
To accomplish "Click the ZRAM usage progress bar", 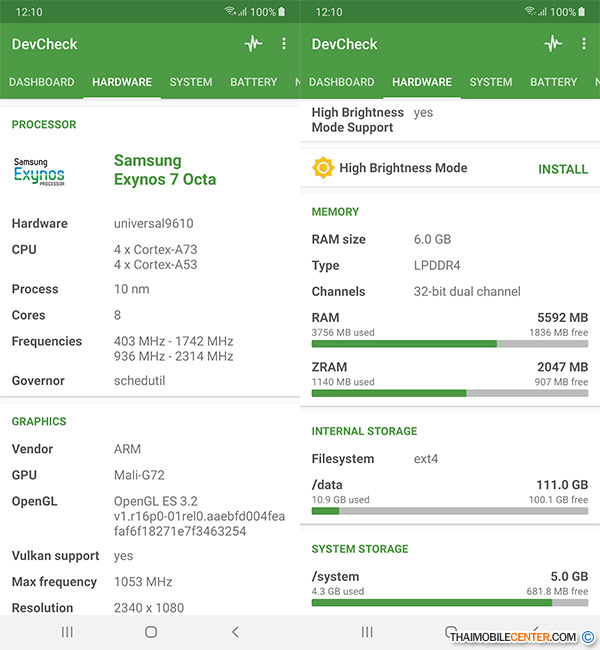I will point(449,393).
